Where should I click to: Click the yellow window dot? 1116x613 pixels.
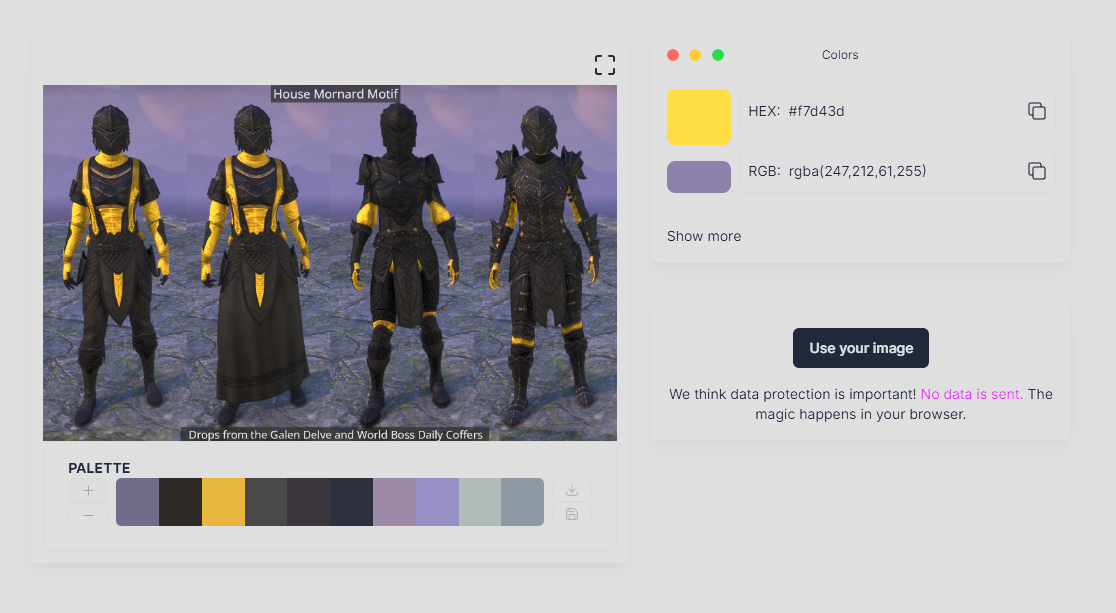pos(695,55)
